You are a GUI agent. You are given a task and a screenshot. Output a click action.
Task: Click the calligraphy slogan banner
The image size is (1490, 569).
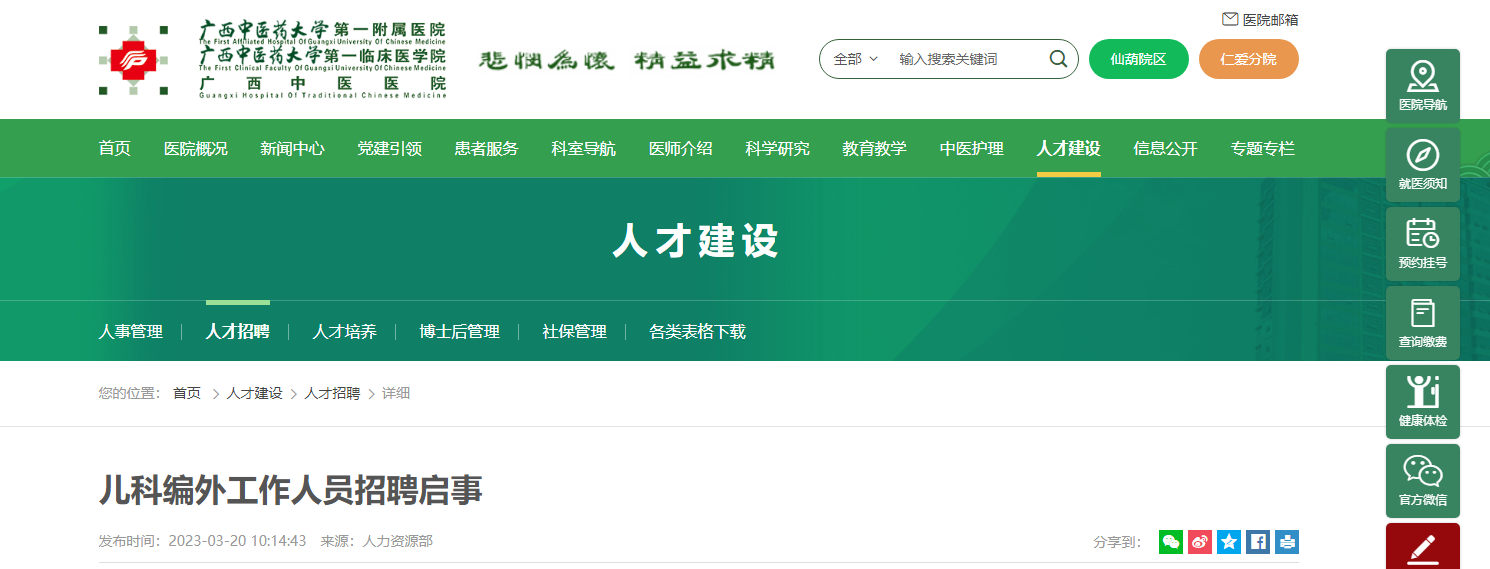pos(627,60)
